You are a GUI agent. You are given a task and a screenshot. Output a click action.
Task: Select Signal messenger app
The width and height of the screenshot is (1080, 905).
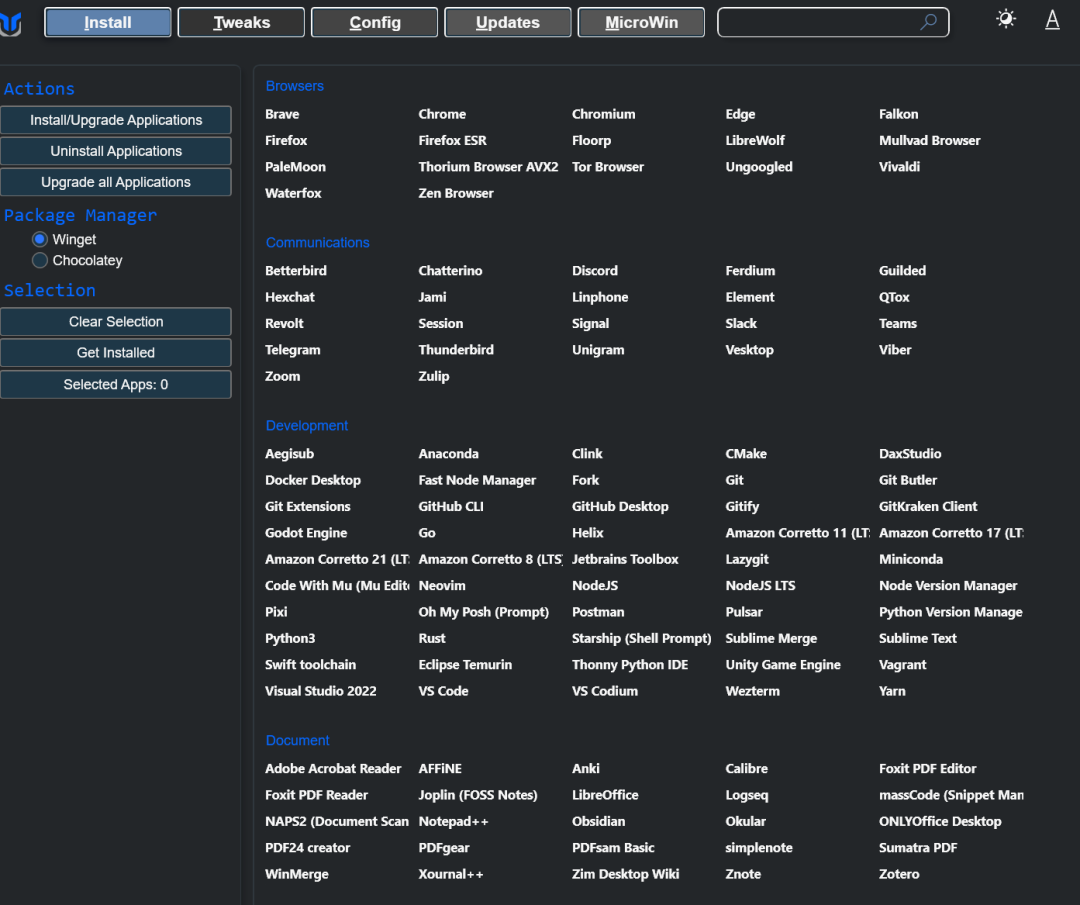point(590,324)
